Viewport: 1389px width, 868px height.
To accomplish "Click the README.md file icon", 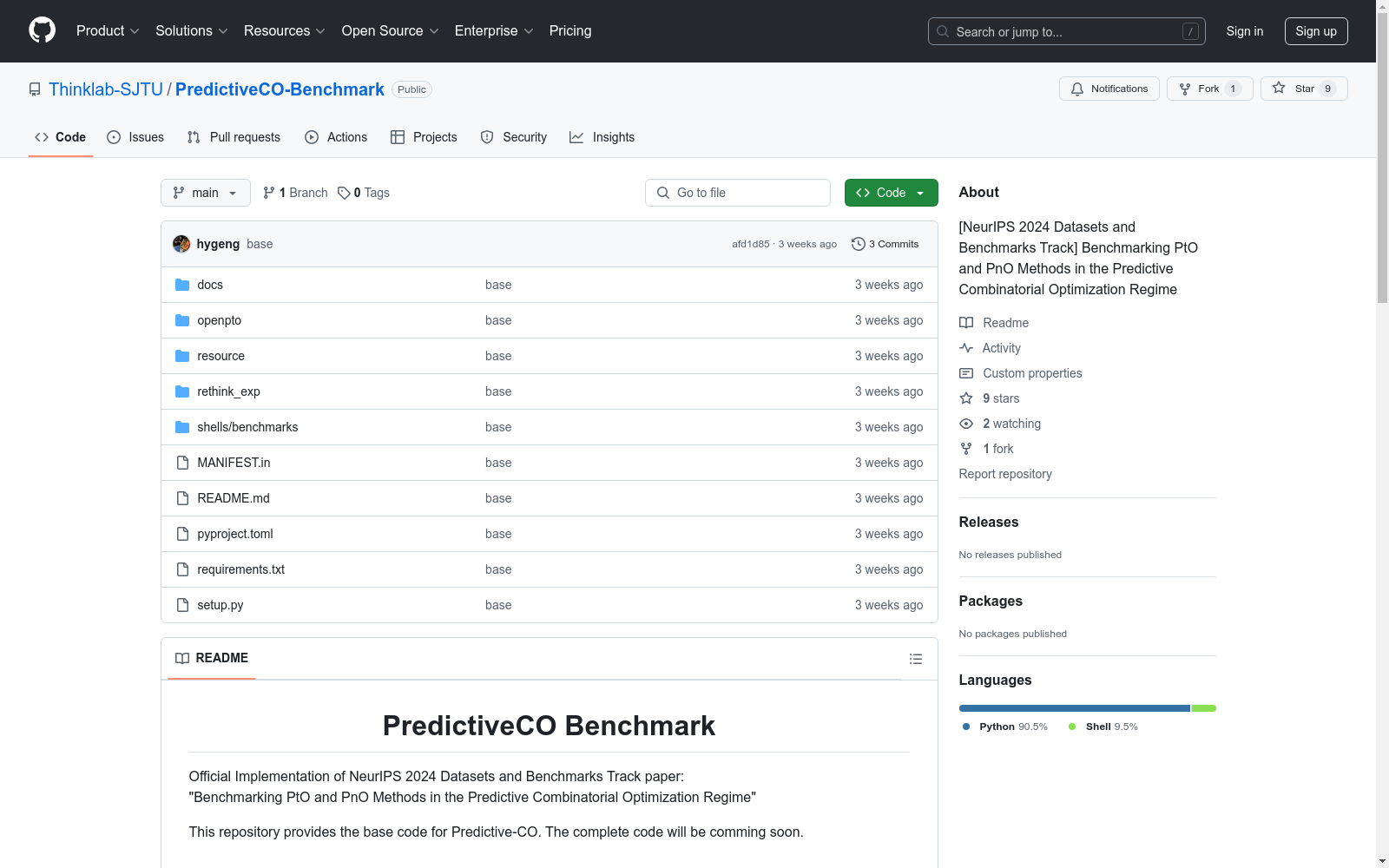I will (x=182, y=498).
